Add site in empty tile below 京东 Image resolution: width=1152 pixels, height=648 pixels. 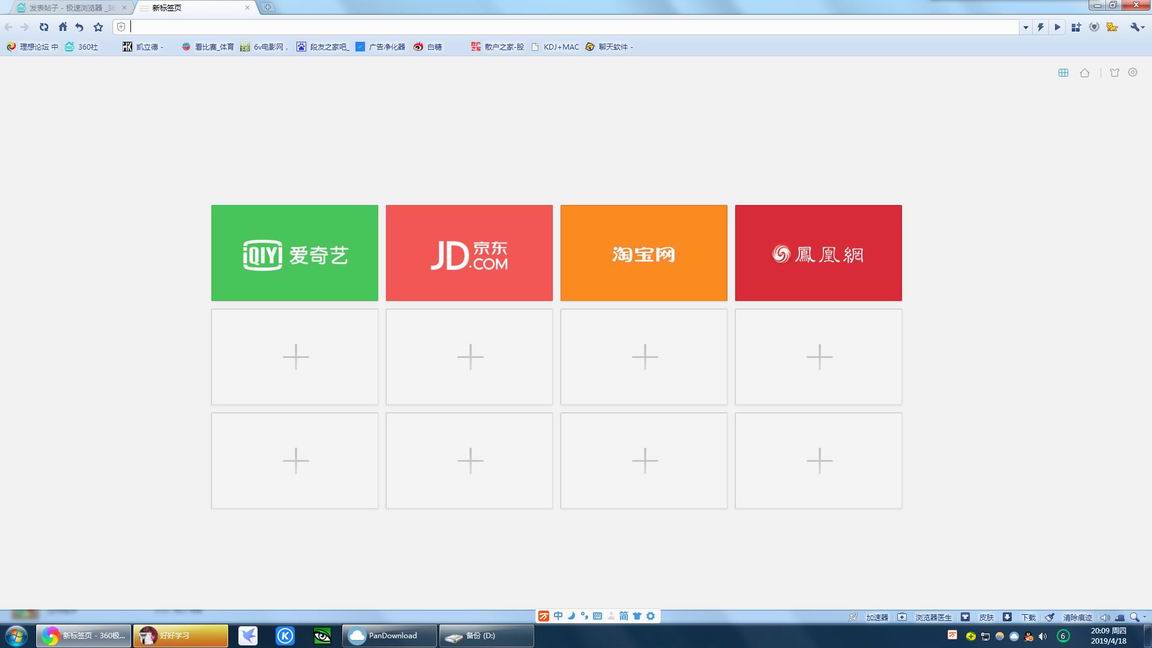[469, 357]
